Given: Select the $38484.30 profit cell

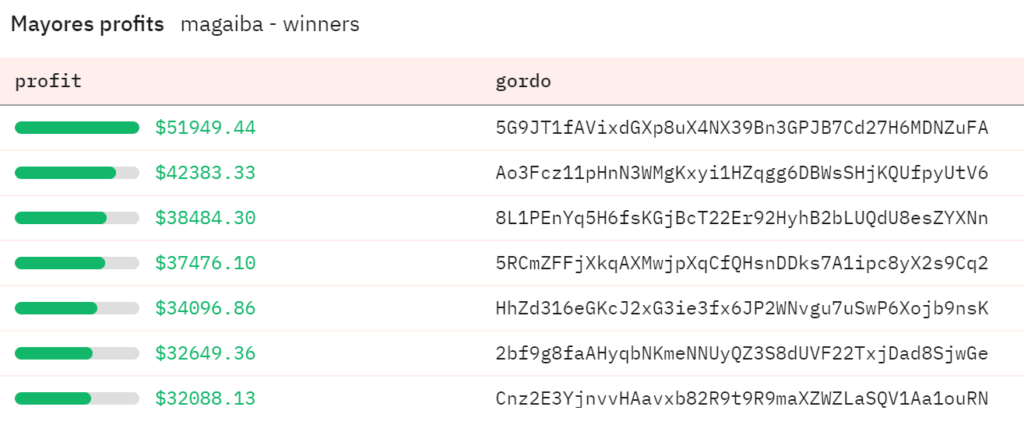Looking at the screenshot, I should [205, 218].
